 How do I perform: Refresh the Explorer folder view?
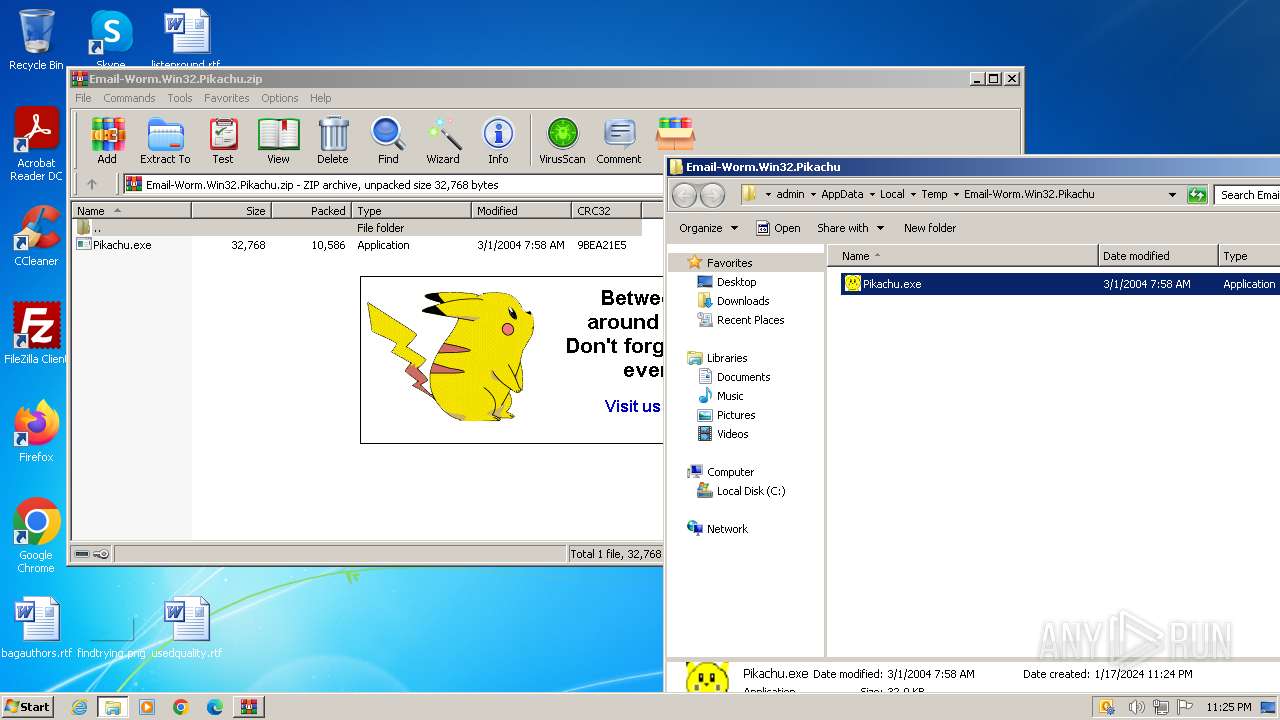pos(1197,194)
